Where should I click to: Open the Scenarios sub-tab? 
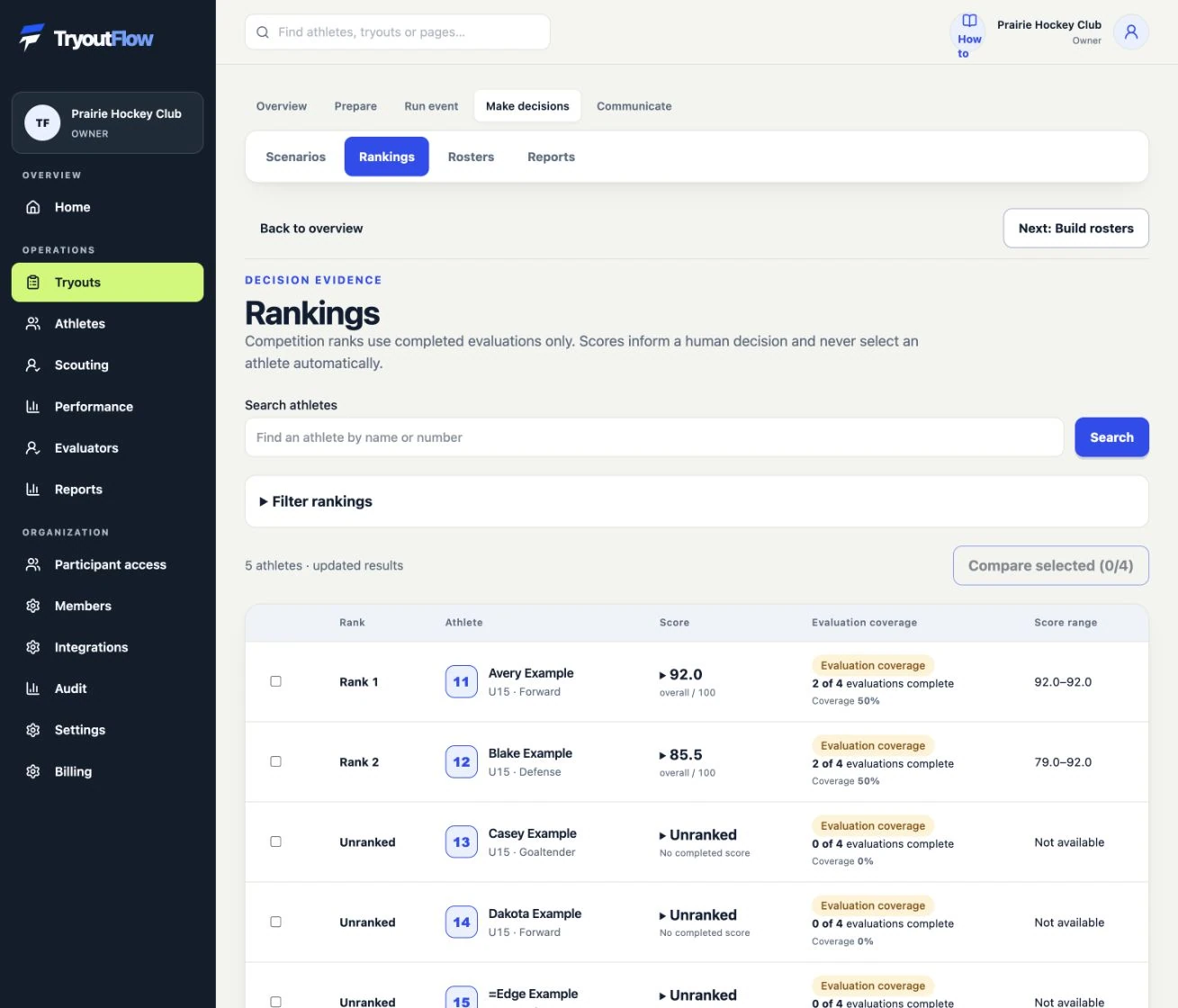(x=296, y=157)
